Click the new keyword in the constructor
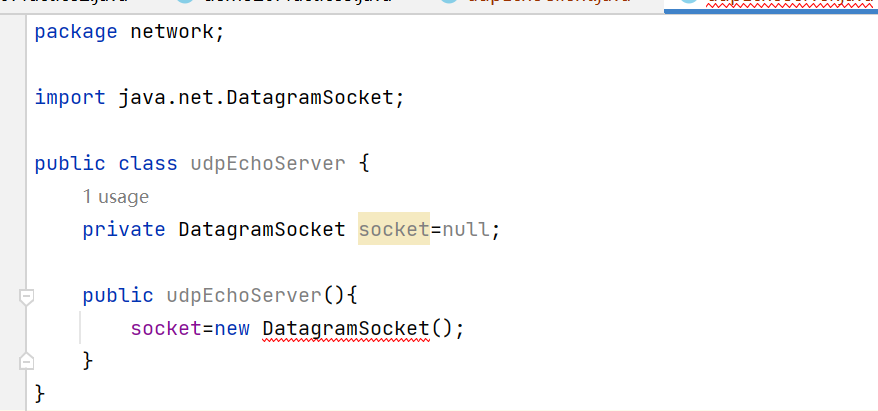The width and height of the screenshot is (878, 411). 232,329
